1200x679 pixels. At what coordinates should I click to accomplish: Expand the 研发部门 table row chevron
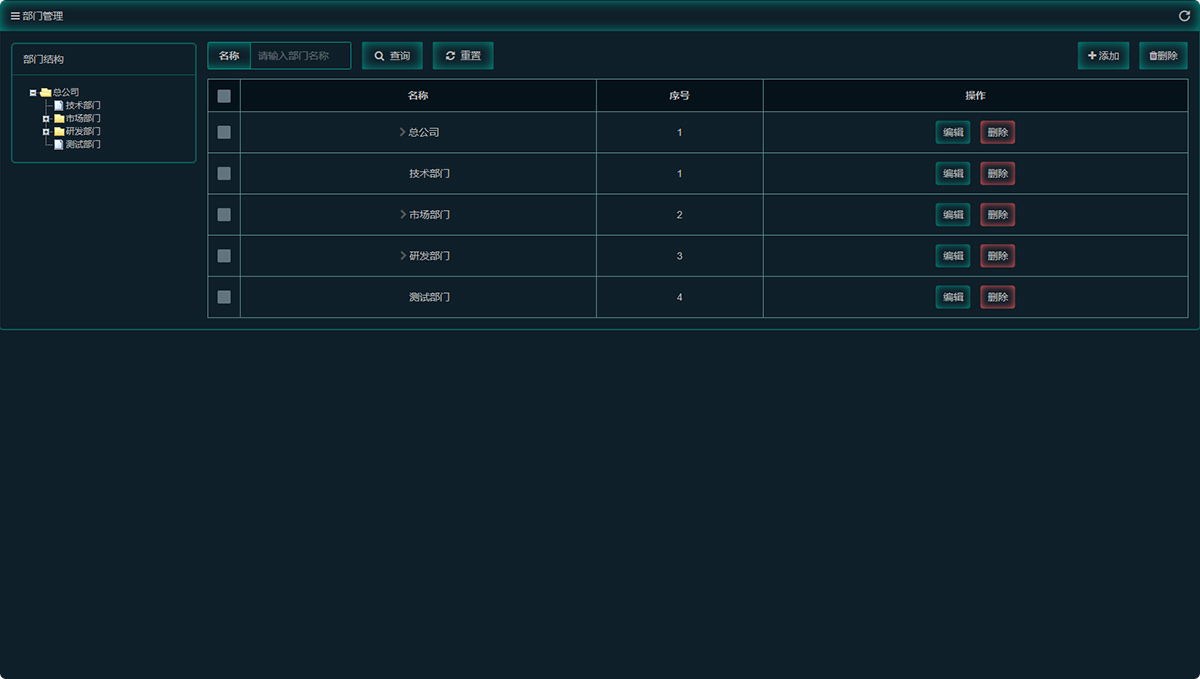pyautogui.click(x=402, y=256)
